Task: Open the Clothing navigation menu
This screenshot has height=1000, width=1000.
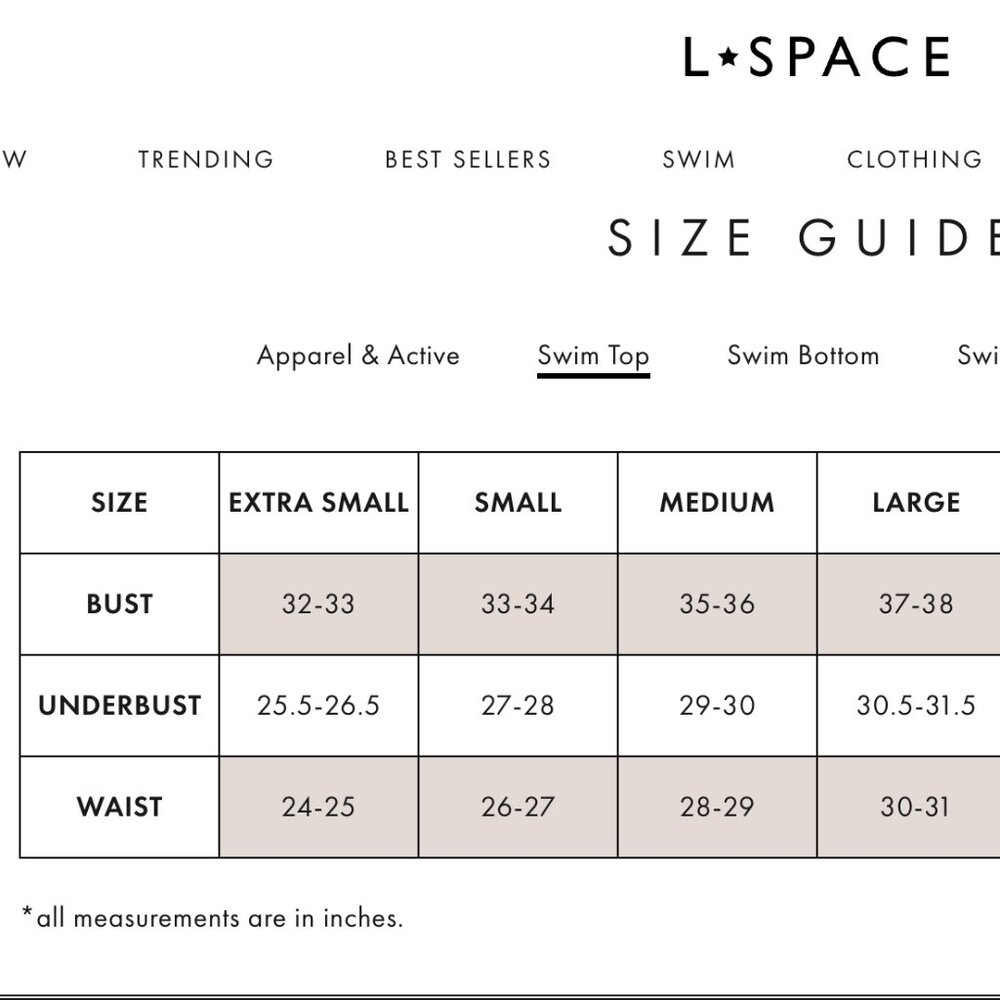Action: [915, 159]
